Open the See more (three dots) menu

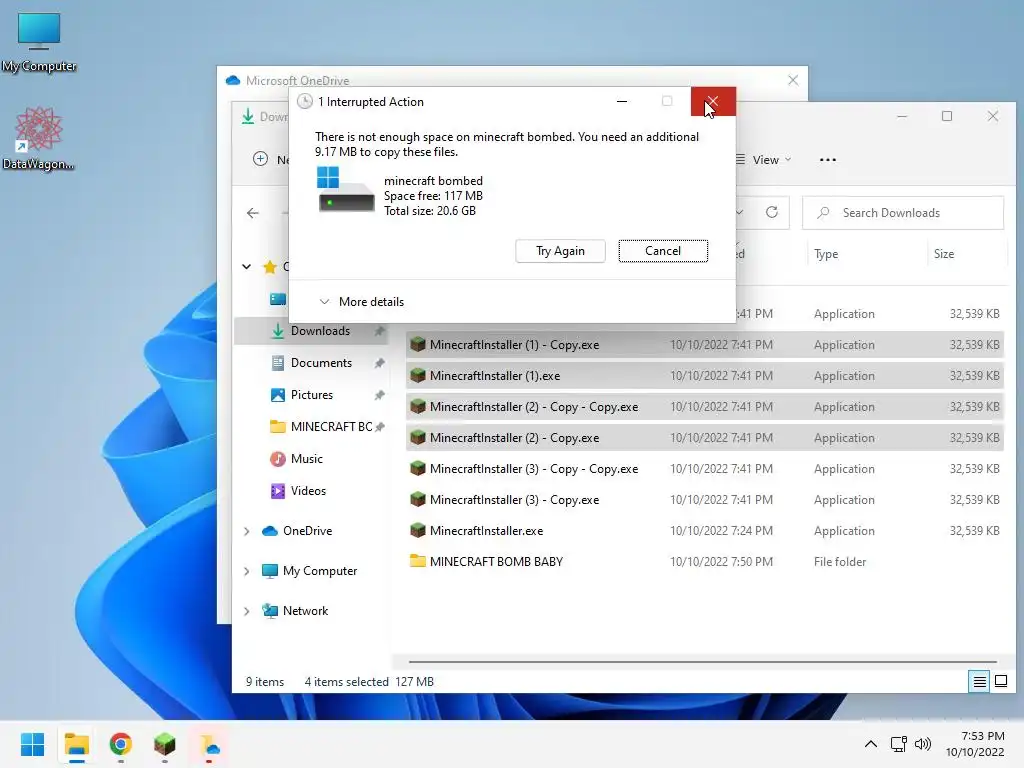pyautogui.click(x=827, y=160)
